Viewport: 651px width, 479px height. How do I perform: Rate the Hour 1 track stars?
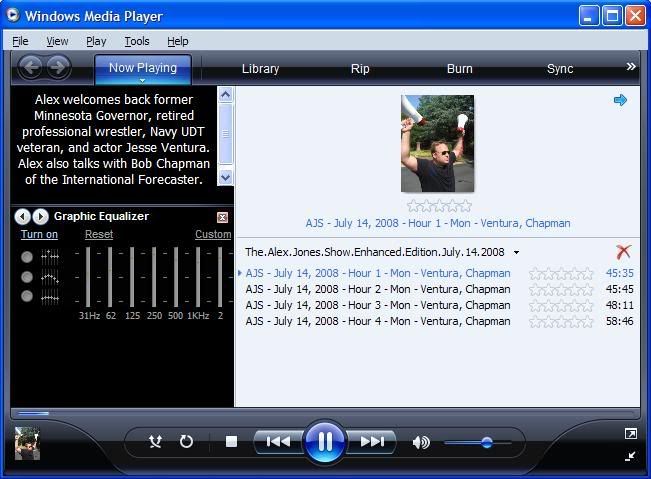point(561,274)
